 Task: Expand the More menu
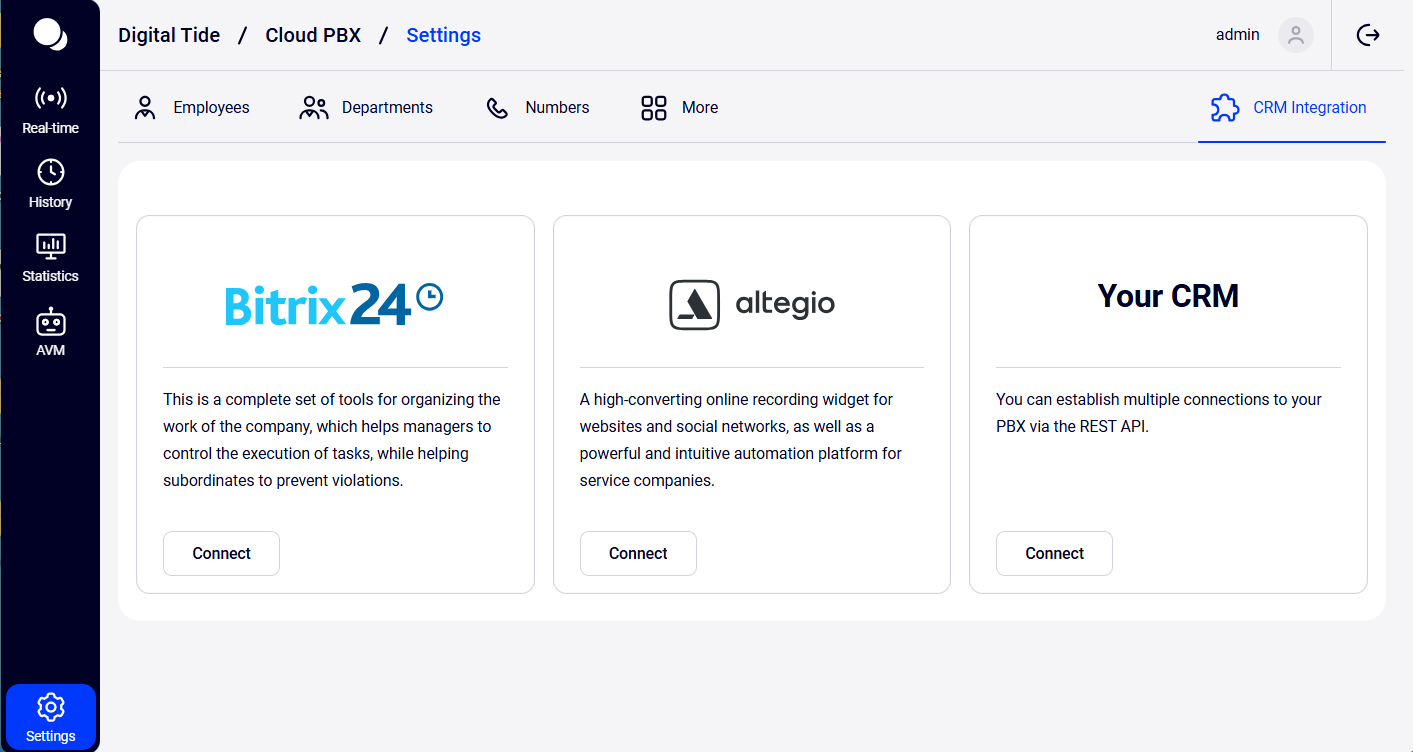[x=679, y=108]
